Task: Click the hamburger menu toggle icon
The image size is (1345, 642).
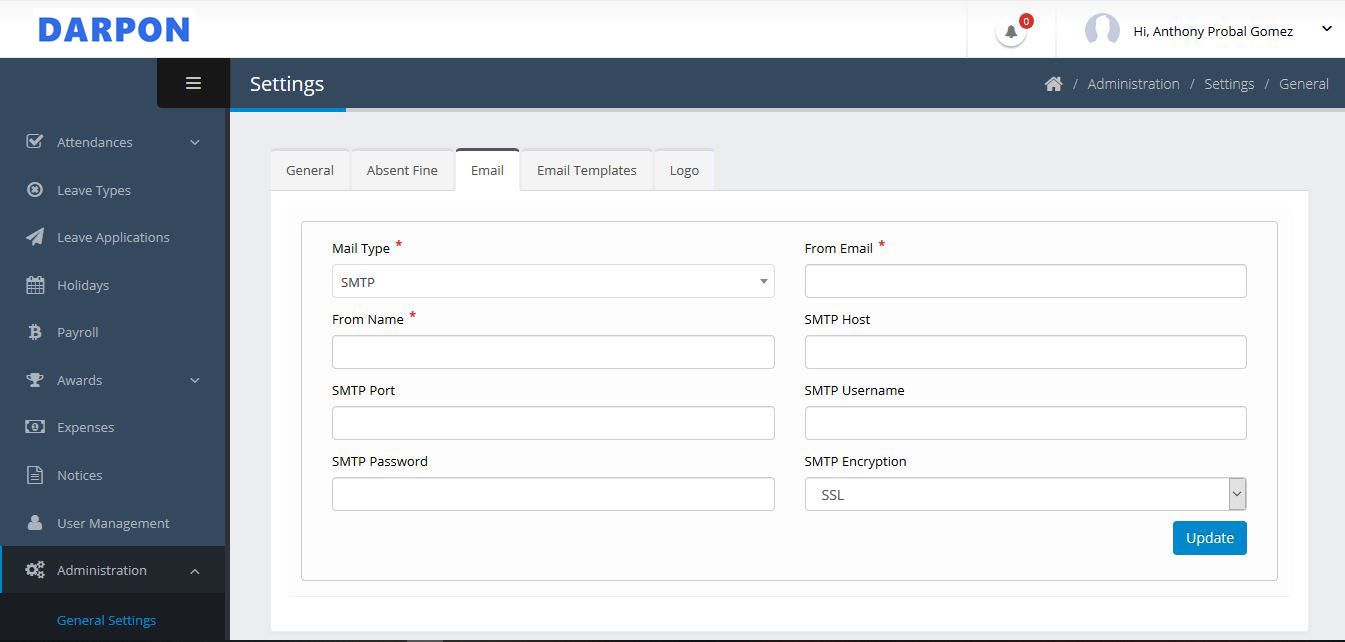Action: [x=193, y=83]
